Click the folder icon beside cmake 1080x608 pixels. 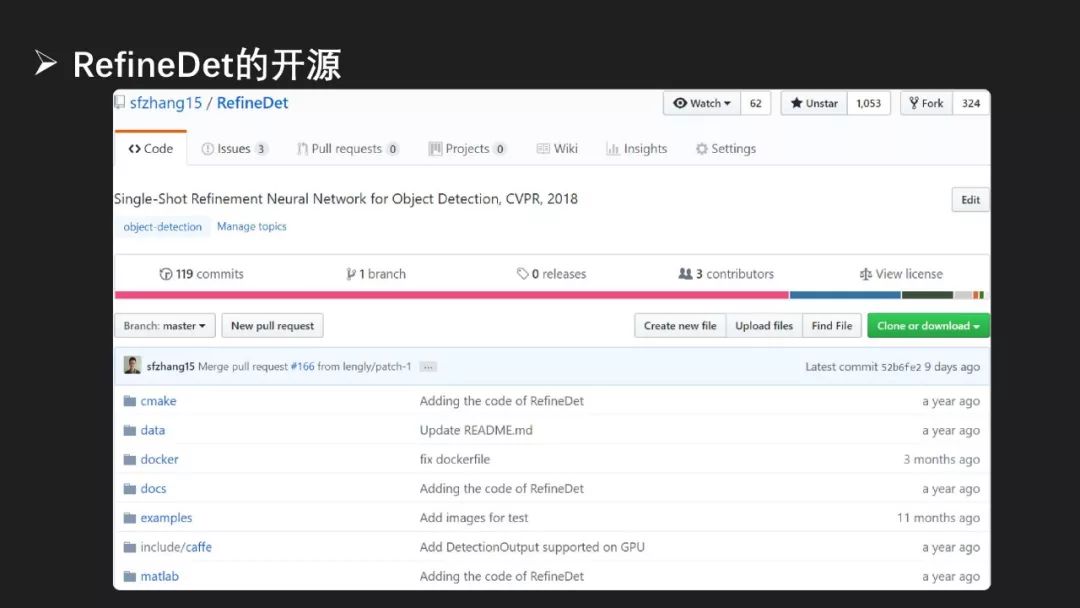pyautogui.click(x=129, y=401)
